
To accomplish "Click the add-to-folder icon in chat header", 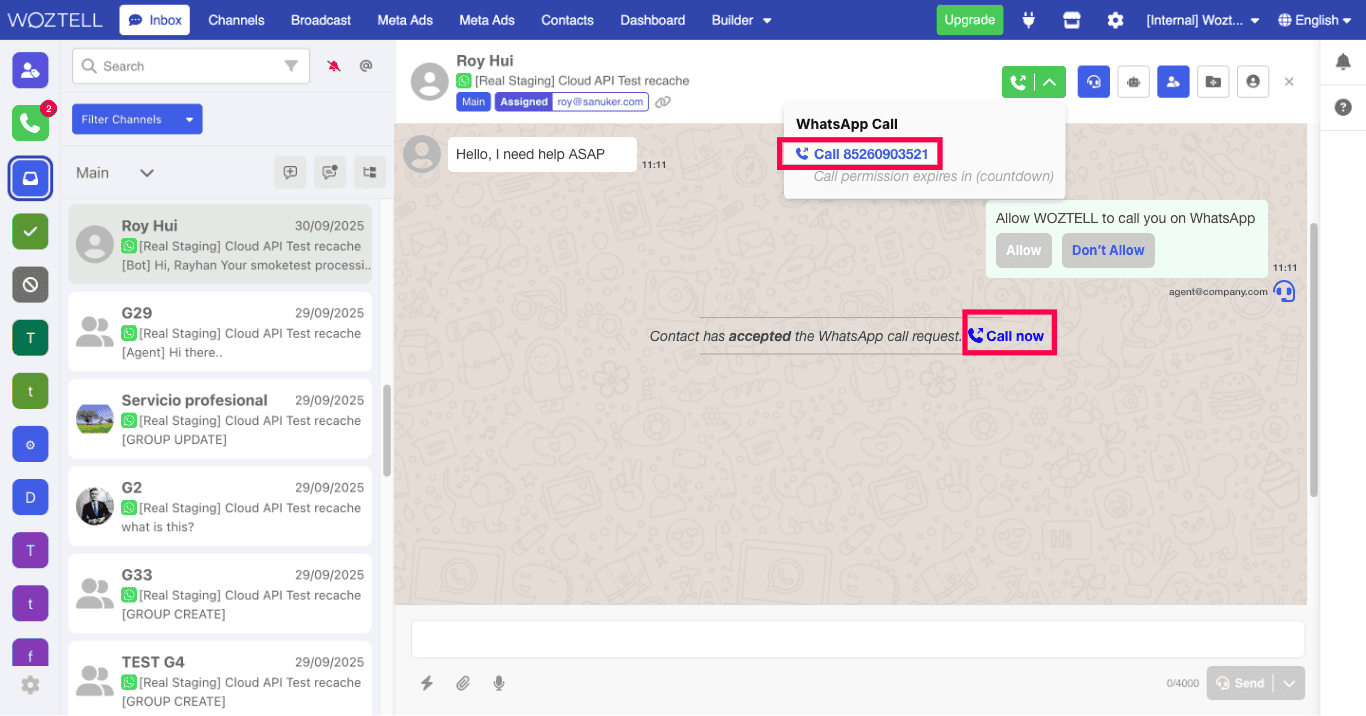I will 1212,82.
